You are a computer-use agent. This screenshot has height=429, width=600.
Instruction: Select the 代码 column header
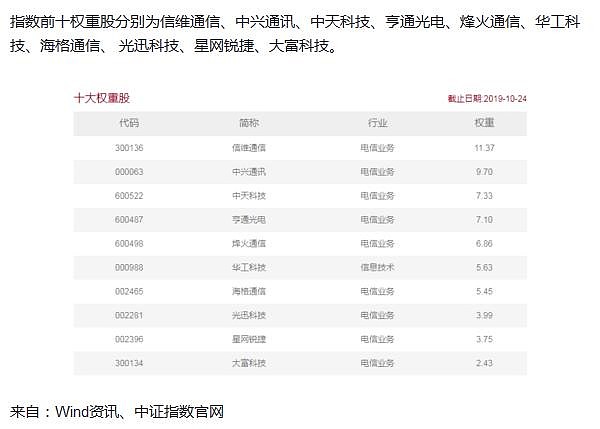point(129,123)
